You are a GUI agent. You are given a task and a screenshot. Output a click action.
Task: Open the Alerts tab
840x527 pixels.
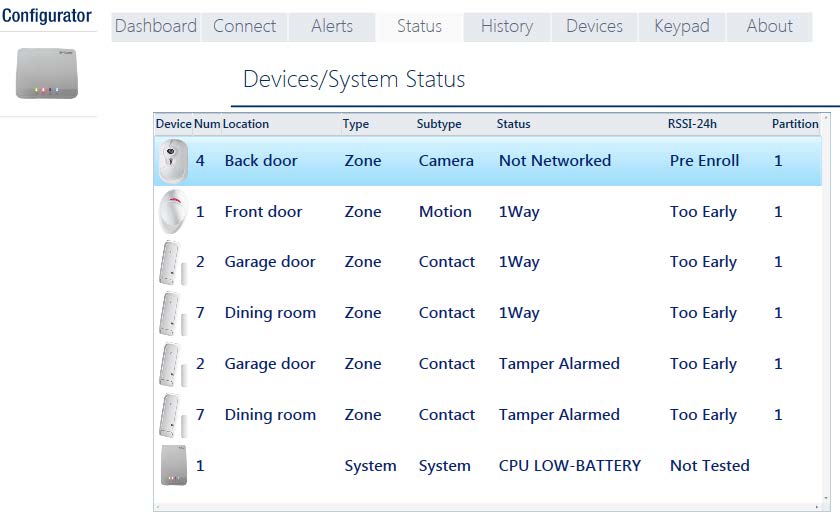[x=332, y=27]
